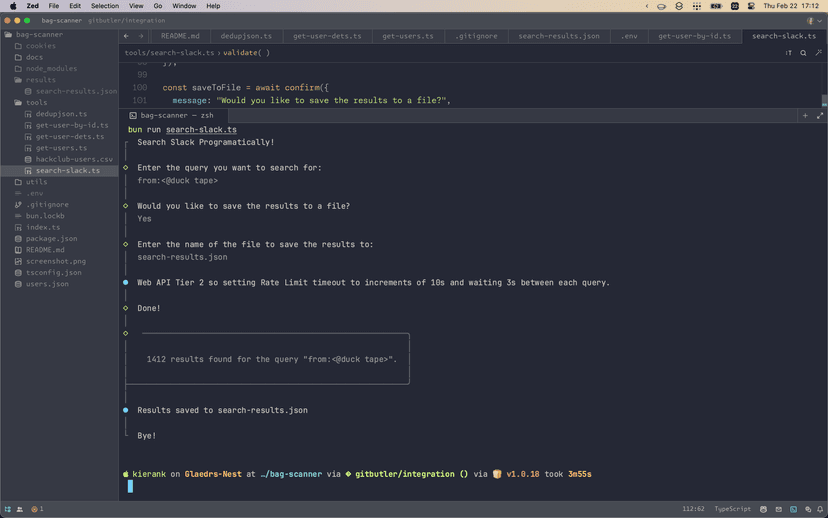
Task: Go forward using the right arrow
Action: pos(140,36)
